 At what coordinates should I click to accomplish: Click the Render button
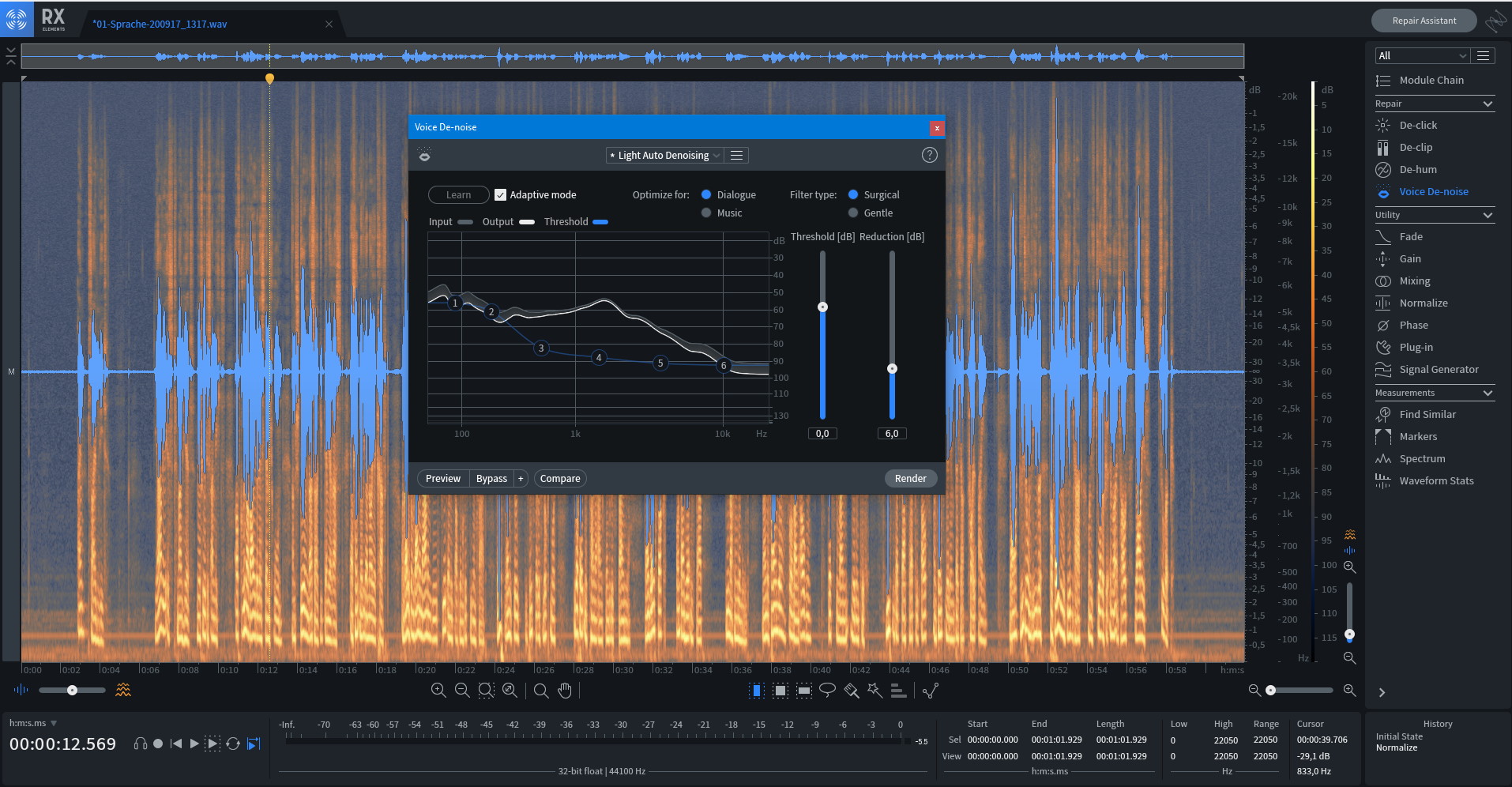tap(910, 478)
